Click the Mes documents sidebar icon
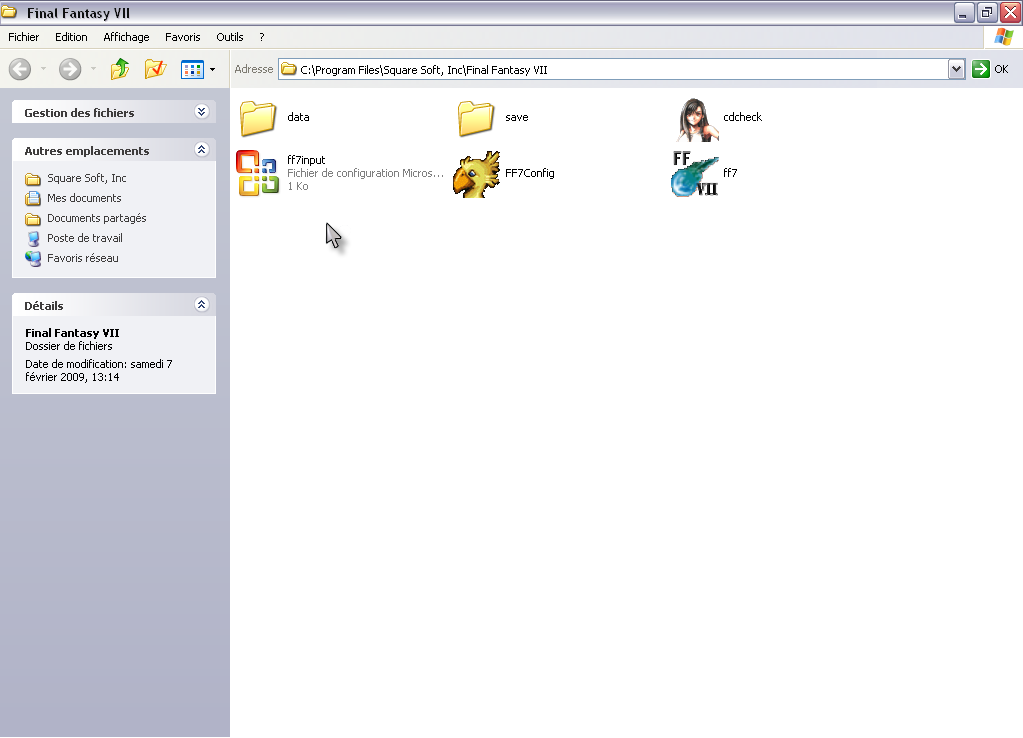 pos(33,198)
